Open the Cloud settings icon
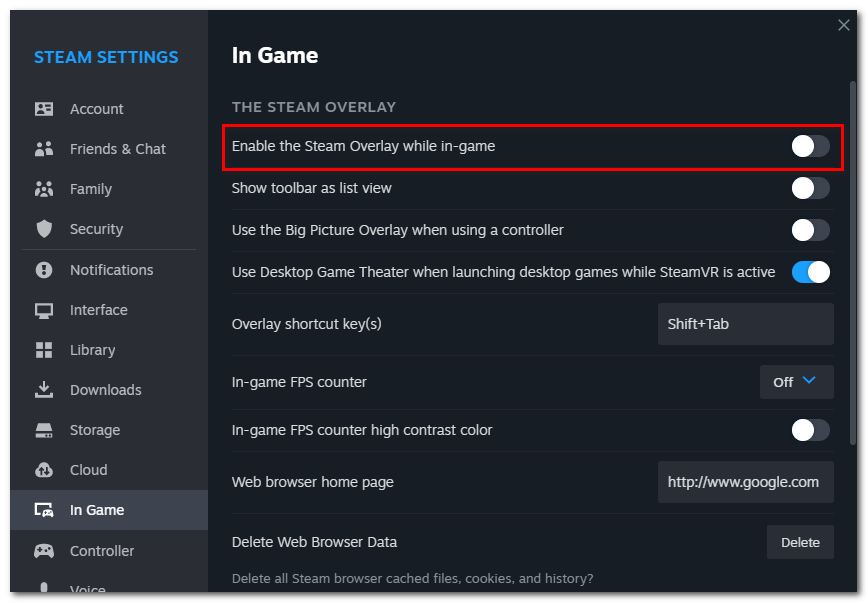 [45, 470]
